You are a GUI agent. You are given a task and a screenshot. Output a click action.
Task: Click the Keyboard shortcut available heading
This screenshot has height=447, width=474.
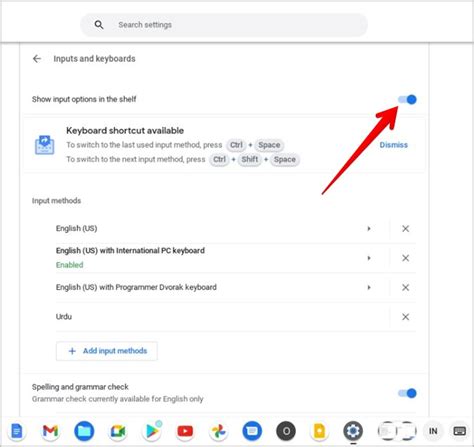(125, 131)
